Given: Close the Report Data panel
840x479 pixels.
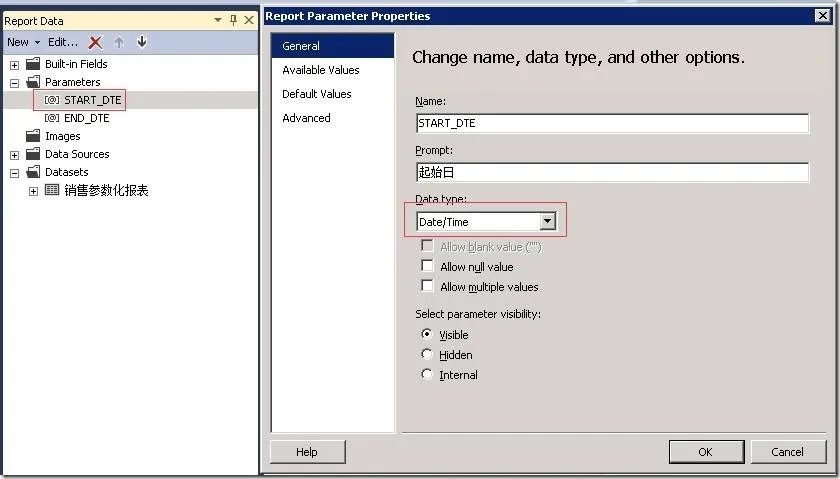Looking at the screenshot, I should coord(249,20).
